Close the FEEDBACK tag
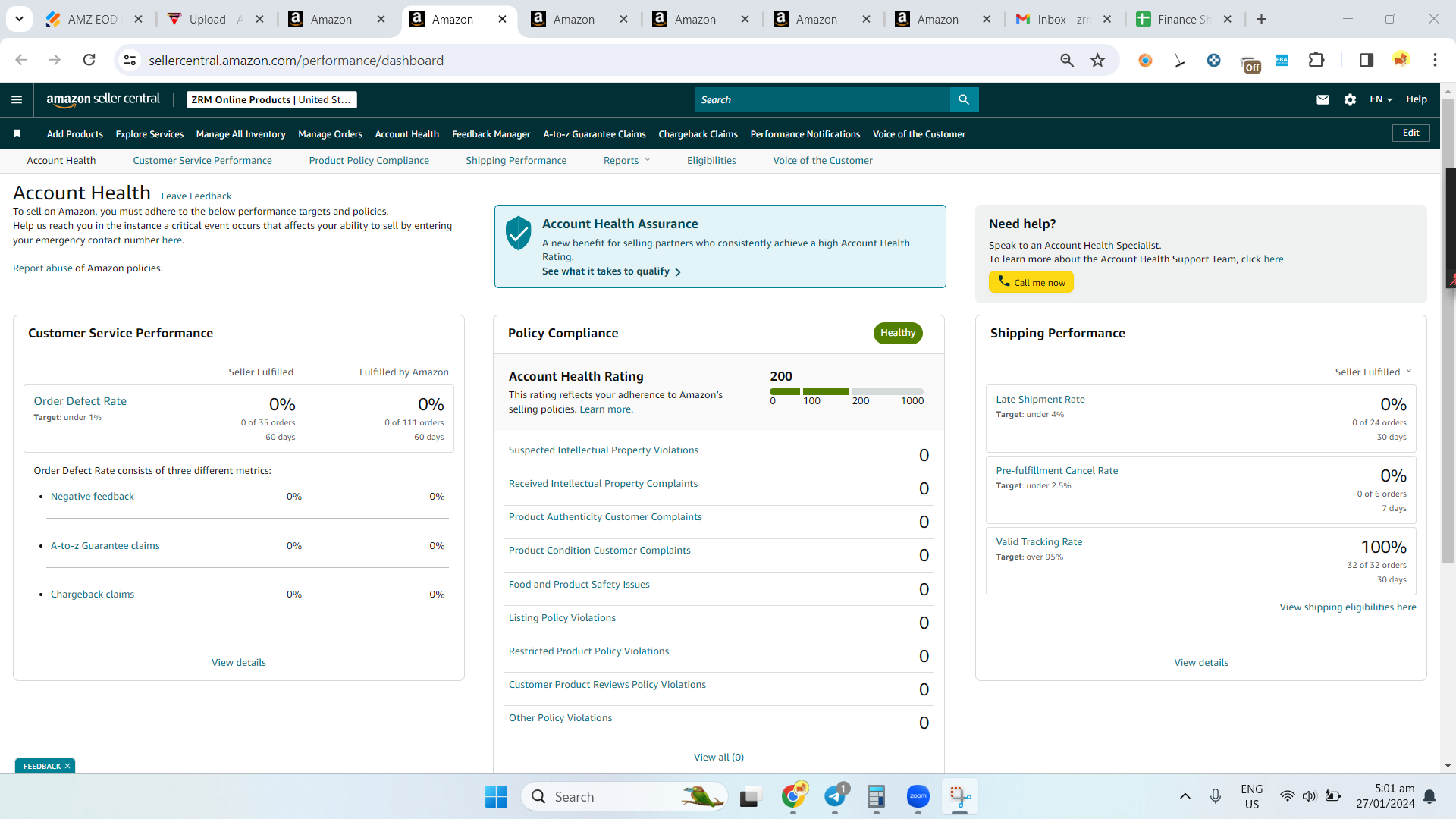 (67, 766)
